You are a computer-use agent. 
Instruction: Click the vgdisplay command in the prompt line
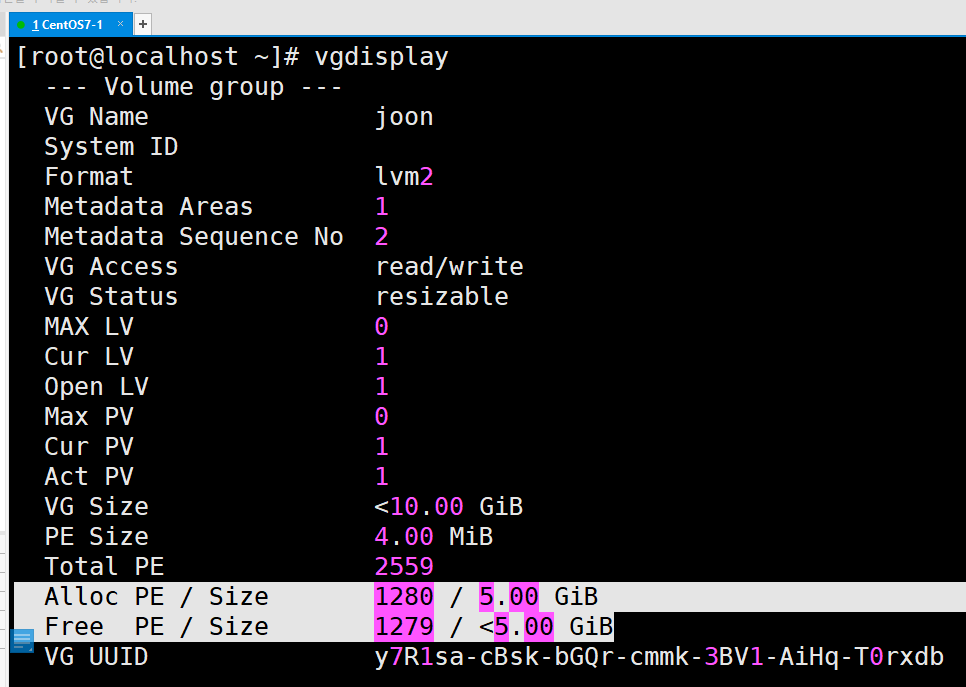click(381, 56)
